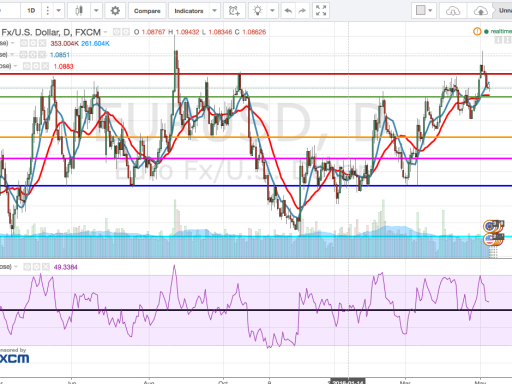The image size is (512, 384).
Task: Select the black RSI midline
Action: point(256,310)
